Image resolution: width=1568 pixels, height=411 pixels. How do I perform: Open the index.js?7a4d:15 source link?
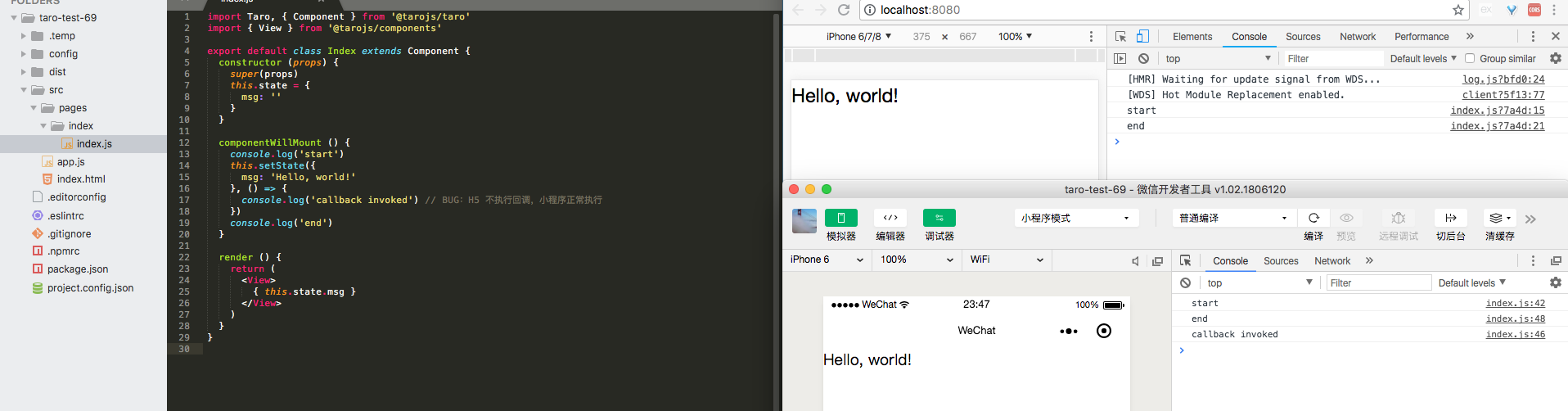click(1498, 111)
